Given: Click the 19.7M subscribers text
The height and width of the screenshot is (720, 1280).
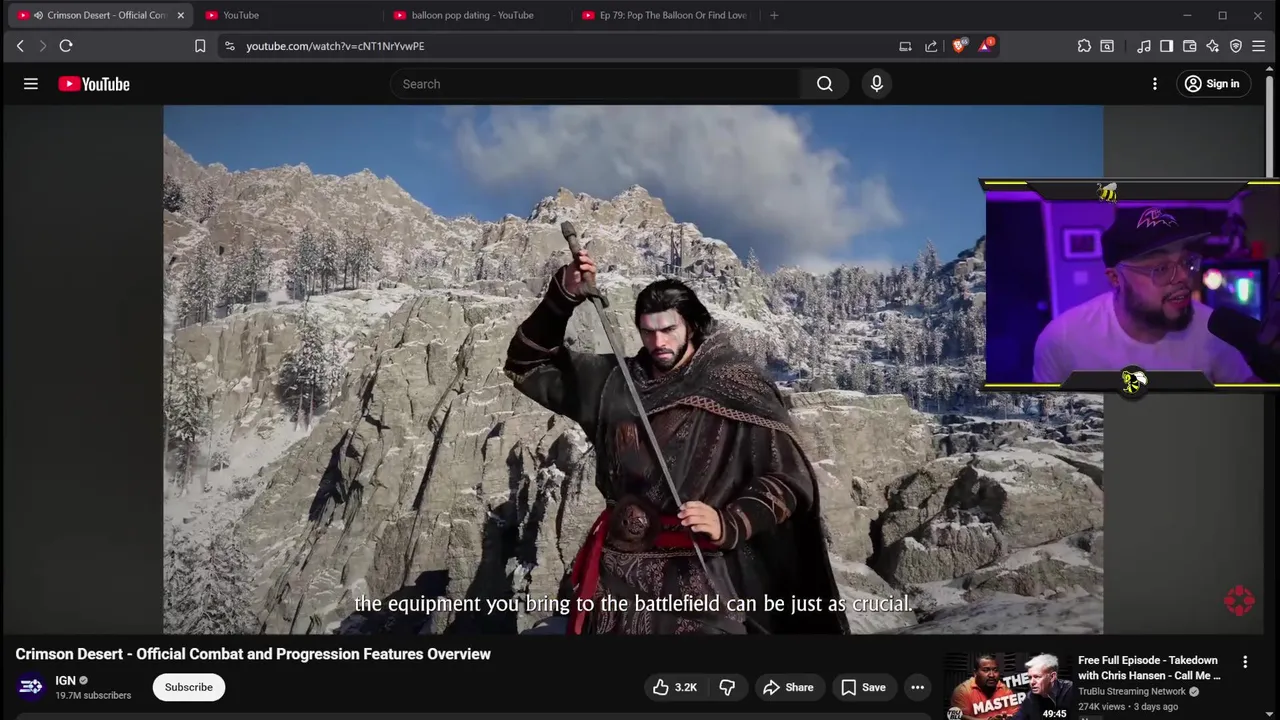Looking at the screenshot, I should pyautogui.click(x=93, y=695).
